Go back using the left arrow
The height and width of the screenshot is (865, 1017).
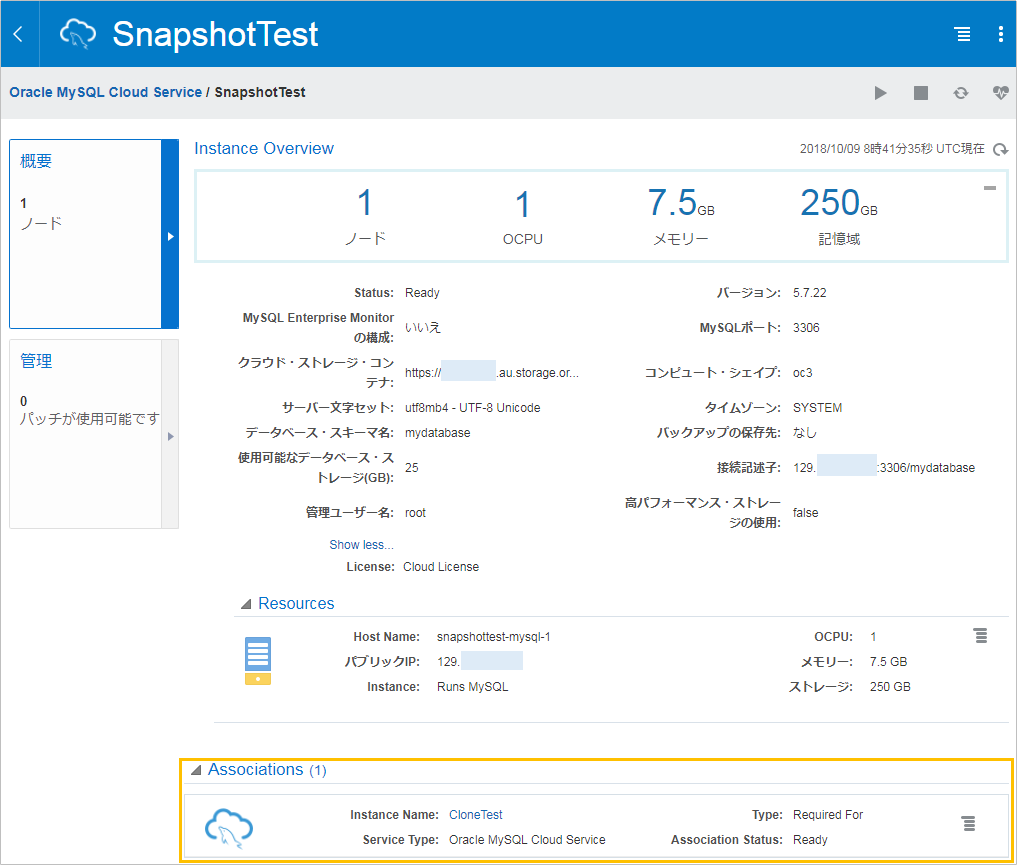pyautogui.click(x=19, y=34)
